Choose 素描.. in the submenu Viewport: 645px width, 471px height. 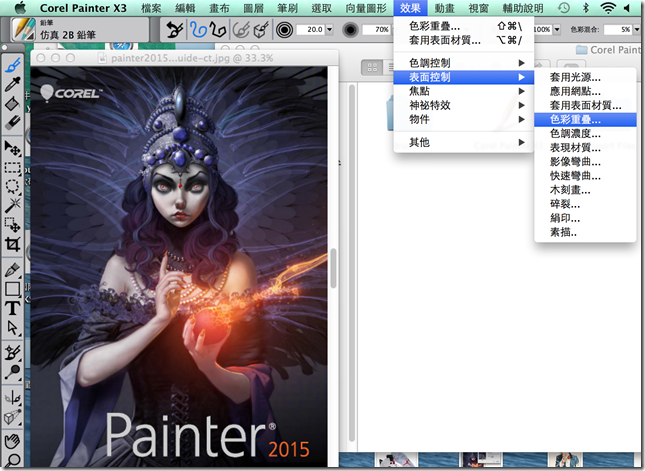pyautogui.click(x=585, y=232)
